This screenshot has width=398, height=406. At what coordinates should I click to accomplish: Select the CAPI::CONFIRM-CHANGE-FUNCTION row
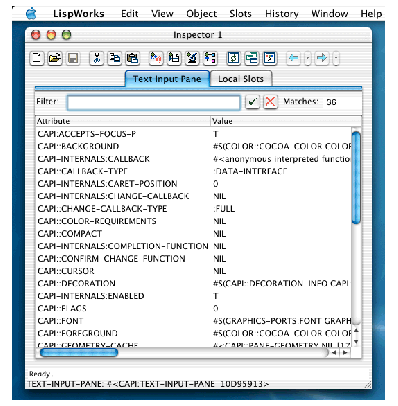coord(194,259)
